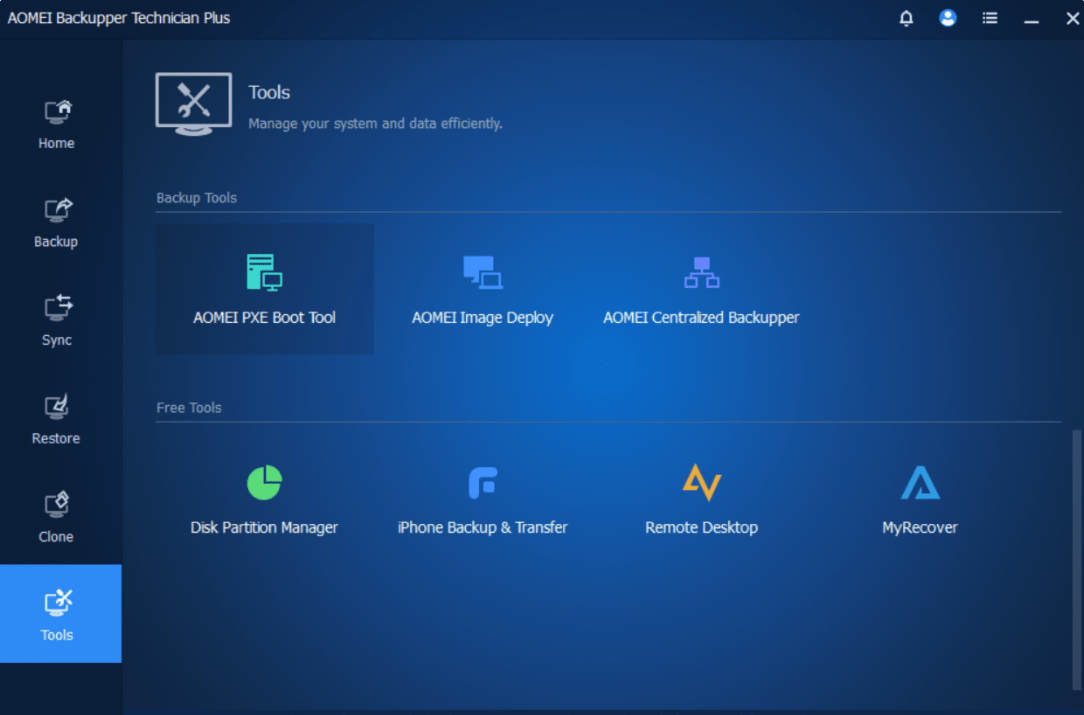Open iPhone Backup & Transfer
This screenshot has height=715, width=1084.
point(482,498)
